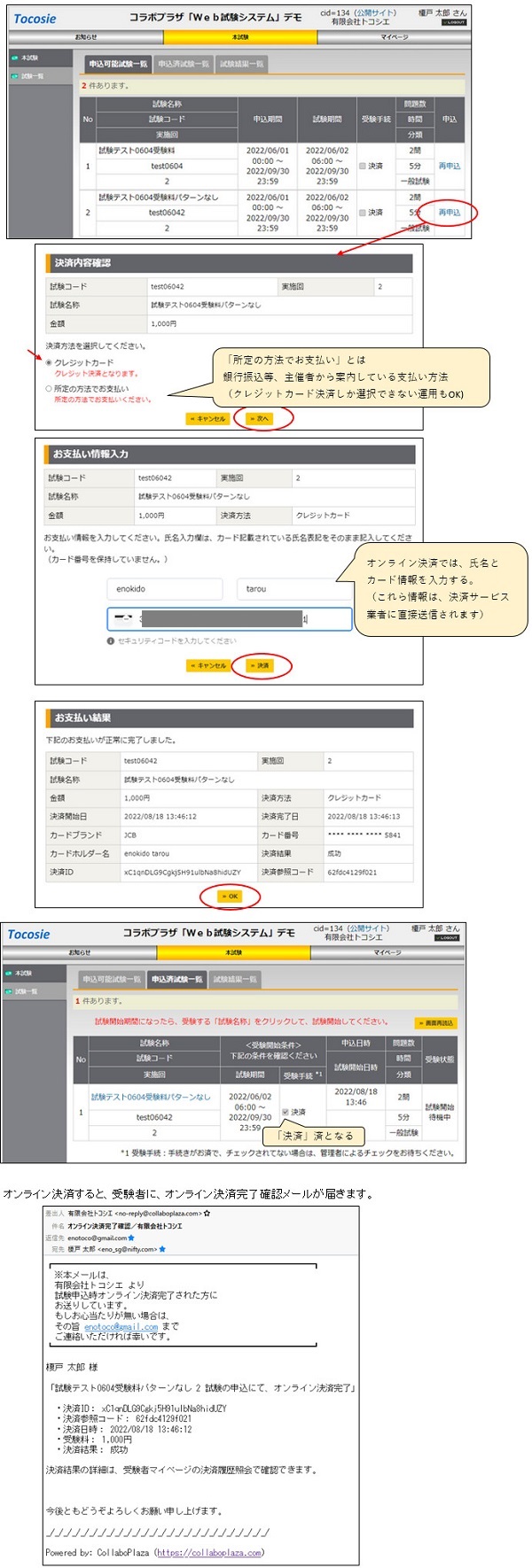Click the star icon beside enotoco@gmail.com reply-to address
The height and width of the screenshot is (1568, 532).
click(132, 1238)
